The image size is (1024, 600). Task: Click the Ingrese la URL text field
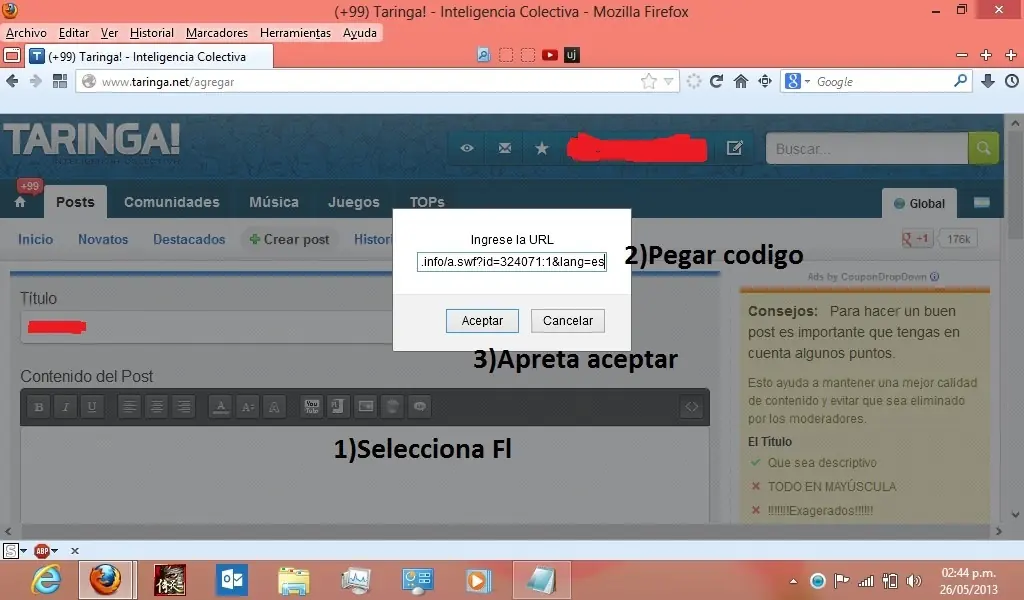click(x=511, y=262)
